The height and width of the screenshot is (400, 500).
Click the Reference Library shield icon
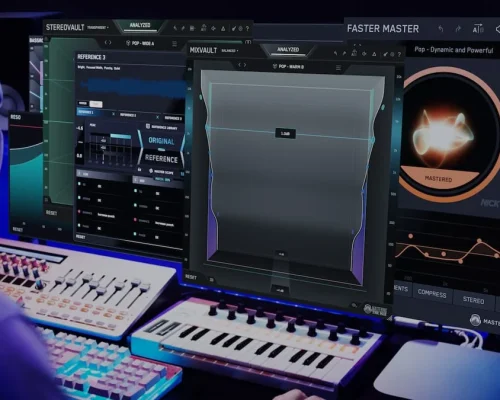coord(148,126)
